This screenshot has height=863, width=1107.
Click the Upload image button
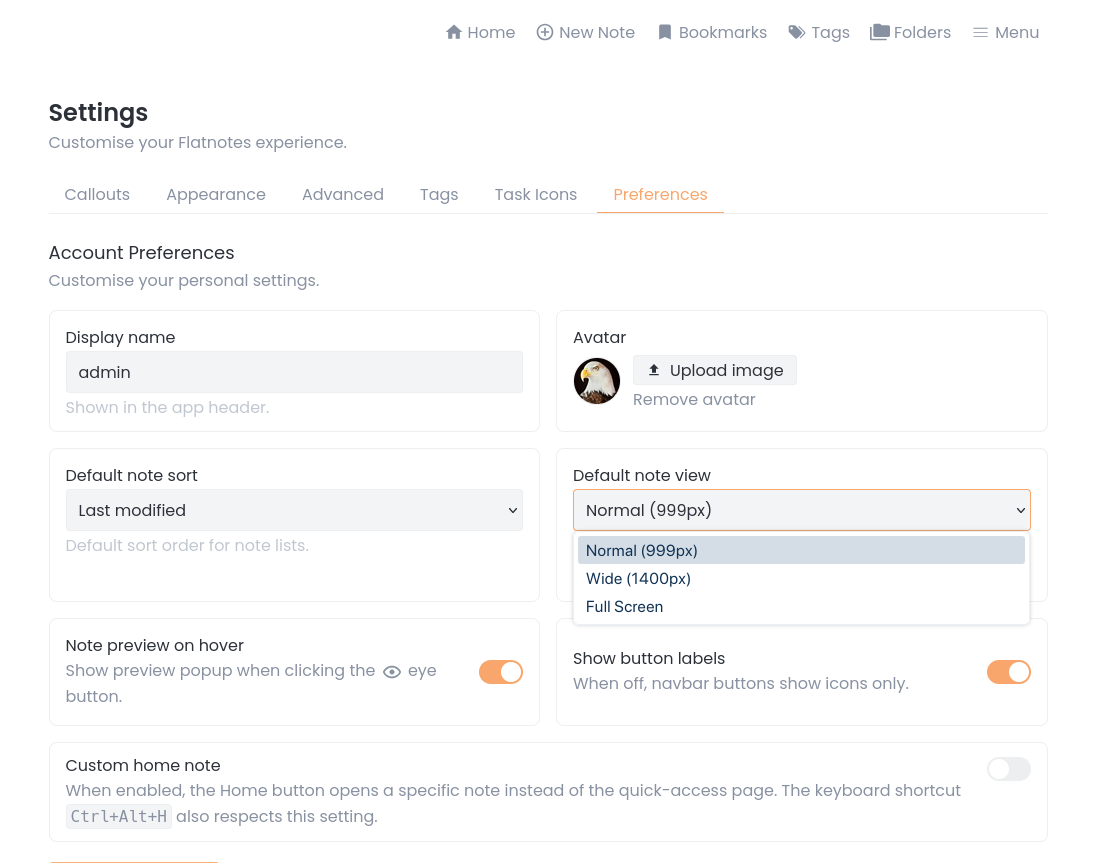tap(714, 370)
